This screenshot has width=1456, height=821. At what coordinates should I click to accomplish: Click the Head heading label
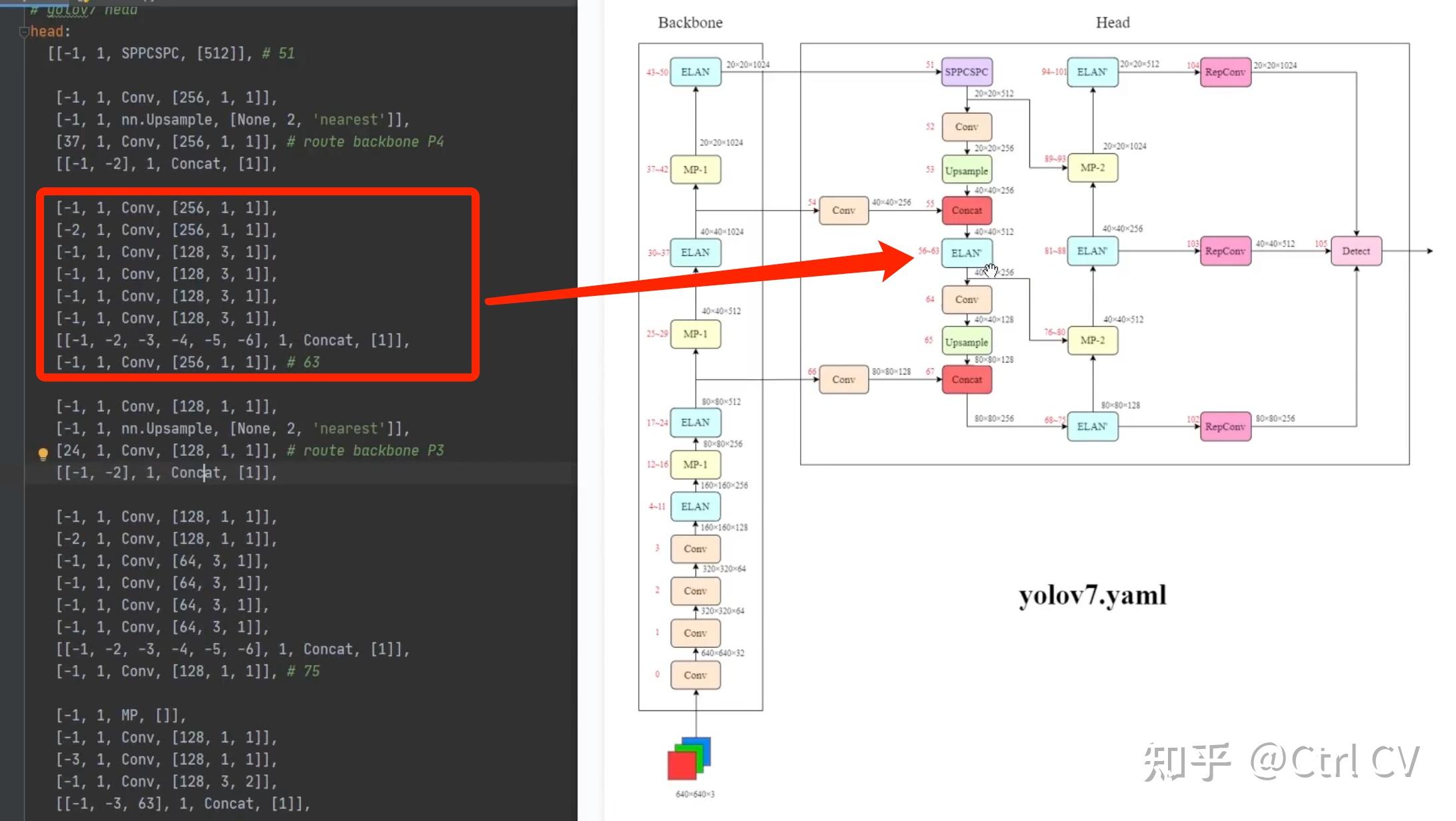click(1112, 23)
